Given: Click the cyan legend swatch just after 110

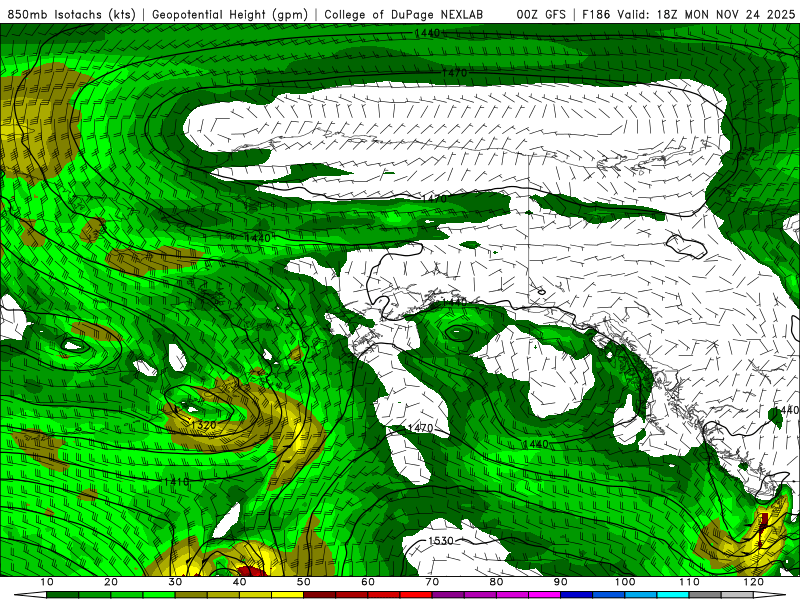Looking at the screenshot, I should pos(673,595).
